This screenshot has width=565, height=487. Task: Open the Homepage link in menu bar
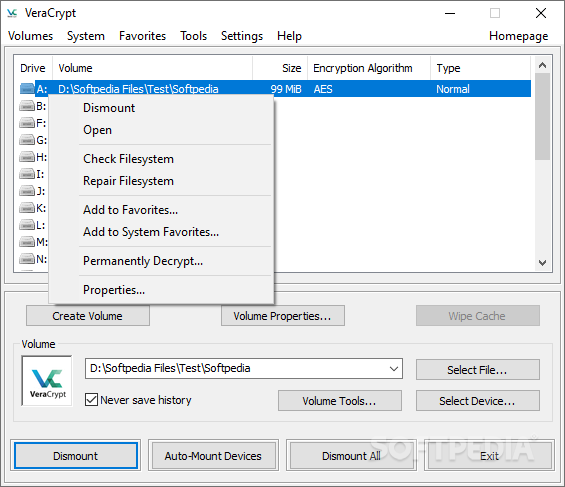(519, 36)
